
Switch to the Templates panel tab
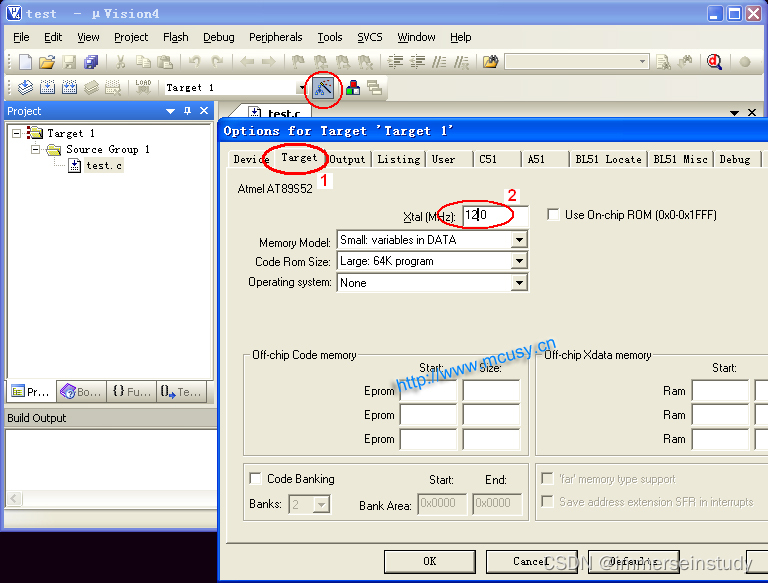(x=182, y=391)
